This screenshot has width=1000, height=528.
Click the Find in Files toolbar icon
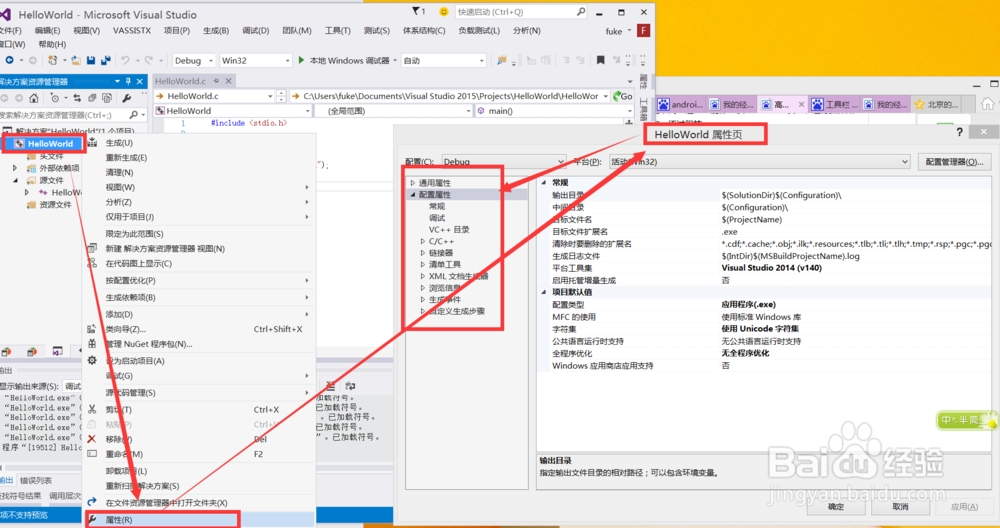coord(502,61)
